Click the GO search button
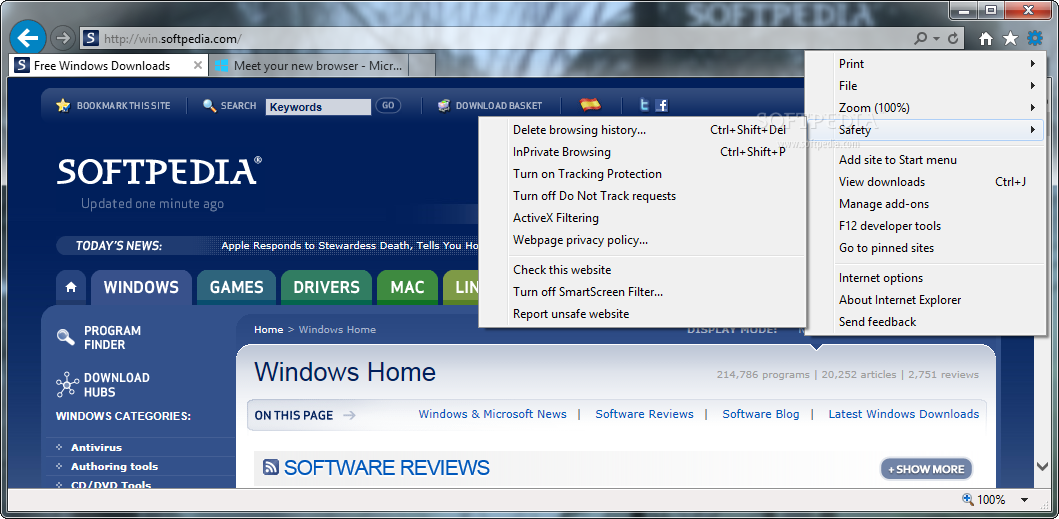 (x=388, y=105)
